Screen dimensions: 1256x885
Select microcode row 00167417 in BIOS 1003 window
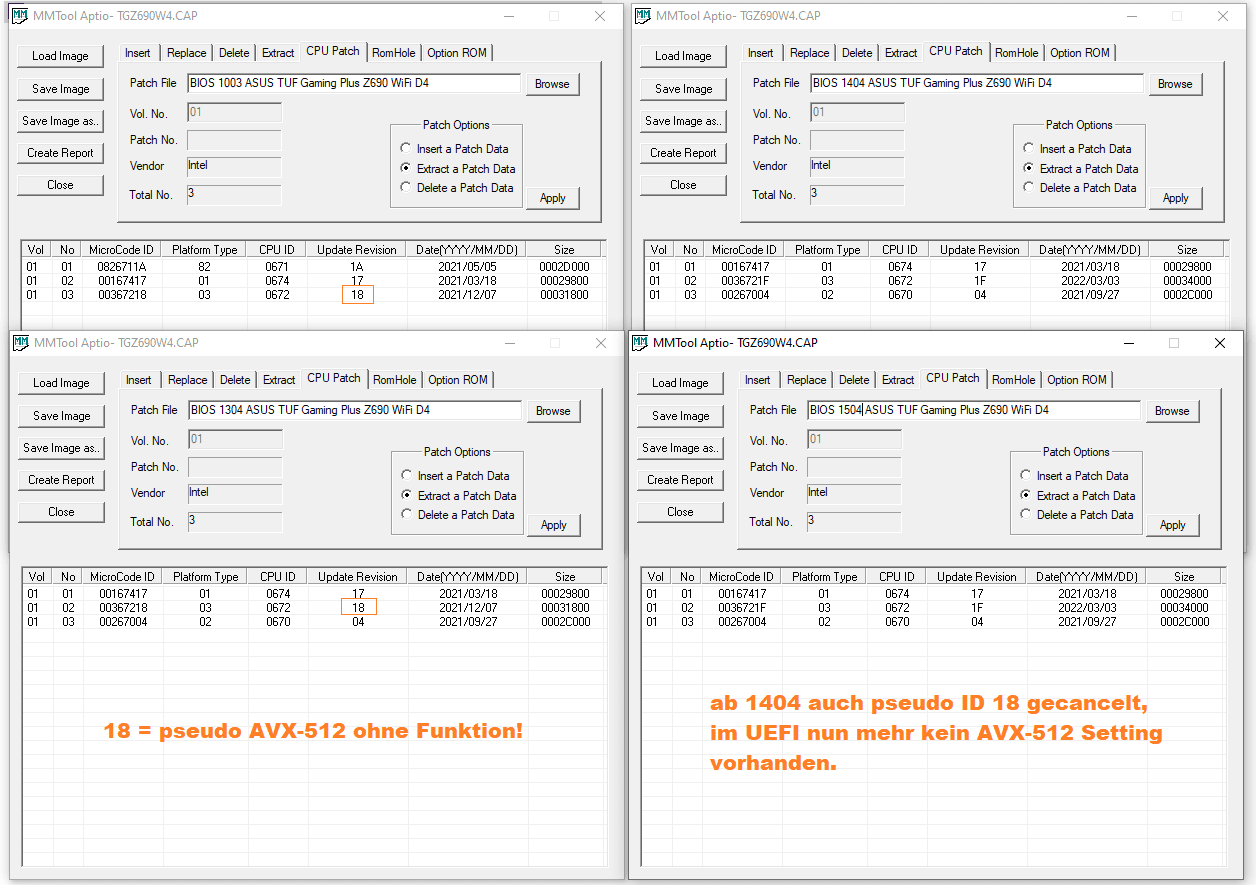pyautogui.click(x=311, y=281)
